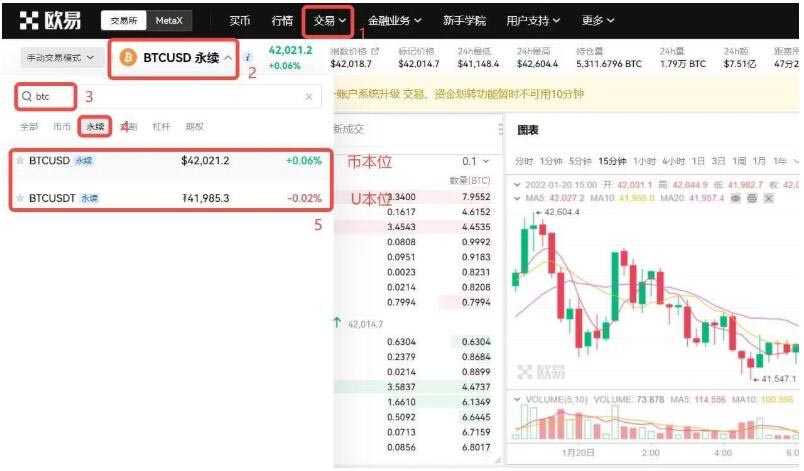Toggle MA indicator visibility eye icon
This screenshot has height=471, width=804.
click(735, 198)
